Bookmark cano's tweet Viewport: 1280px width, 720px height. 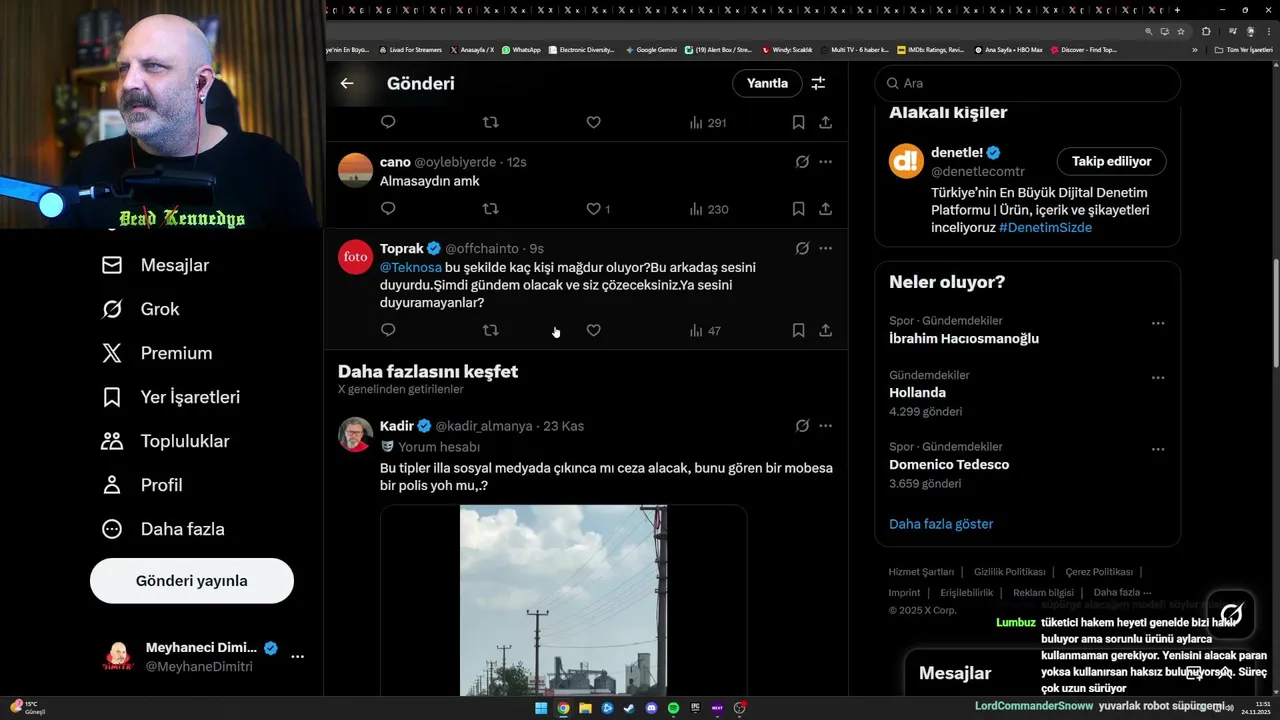point(798,209)
